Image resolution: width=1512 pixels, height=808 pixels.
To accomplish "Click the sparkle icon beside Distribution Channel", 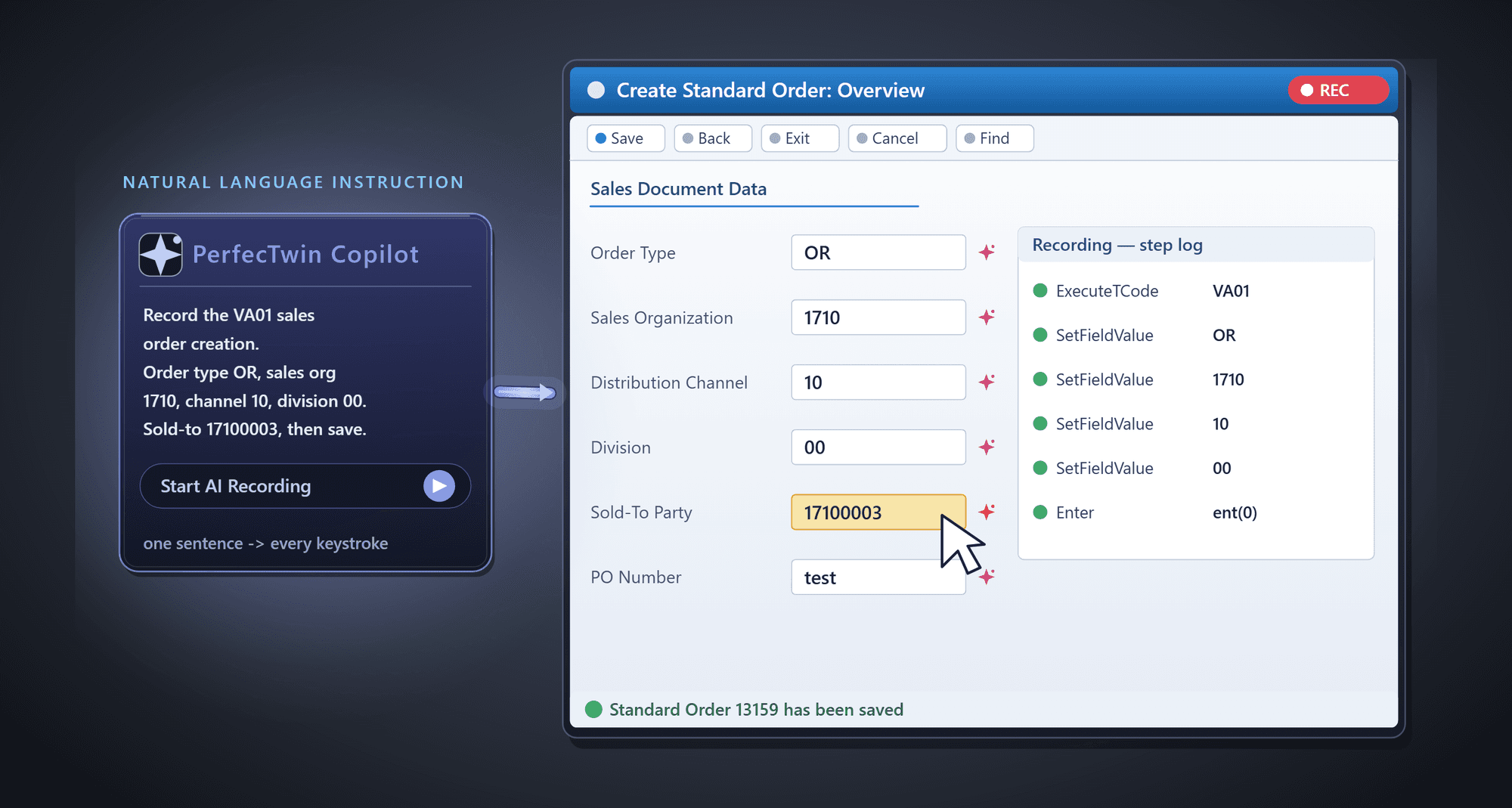I will 987,382.
